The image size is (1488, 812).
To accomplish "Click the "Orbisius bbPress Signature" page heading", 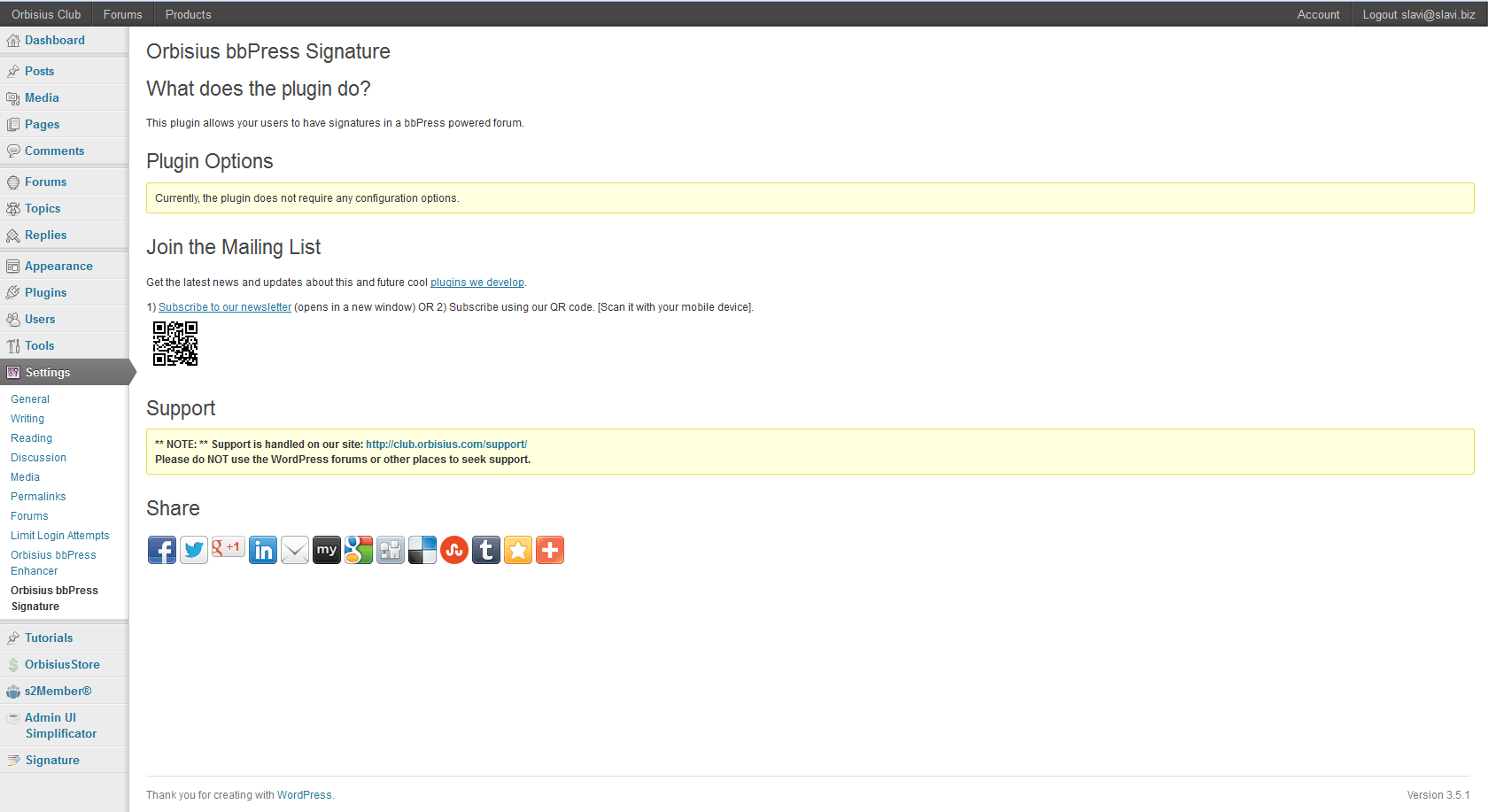I will pyautogui.click(x=268, y=51).
